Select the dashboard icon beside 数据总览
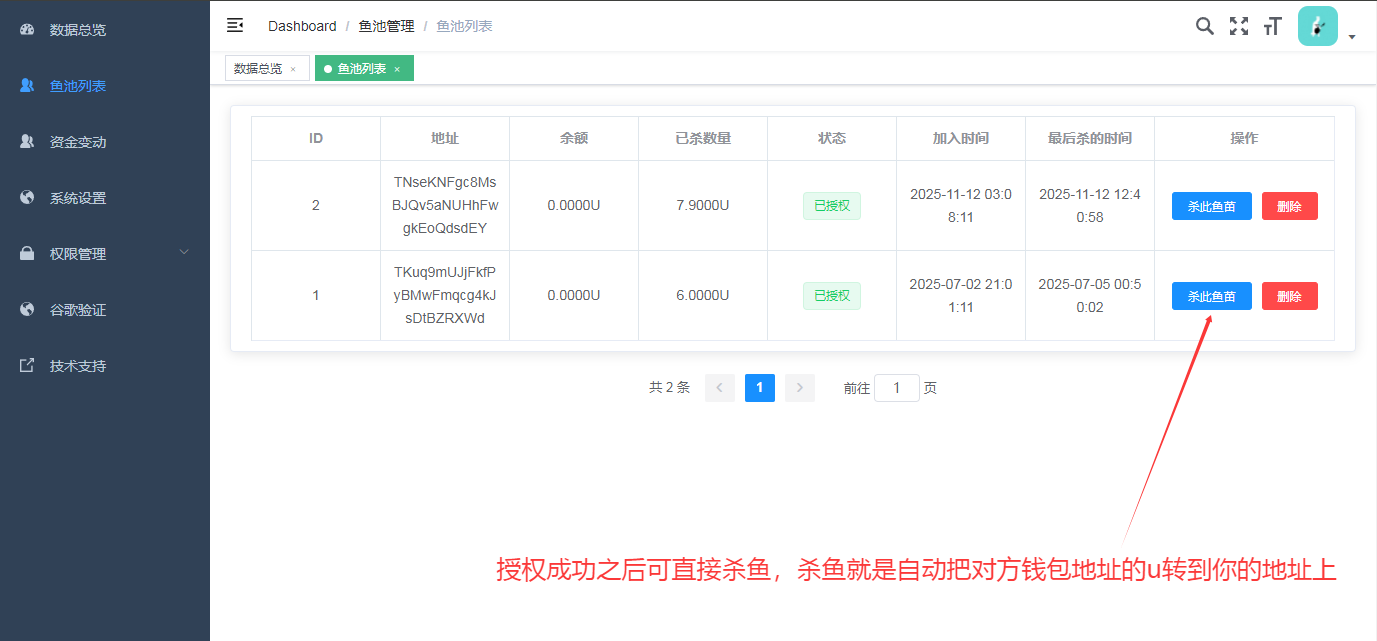 [x=26, y=29]
